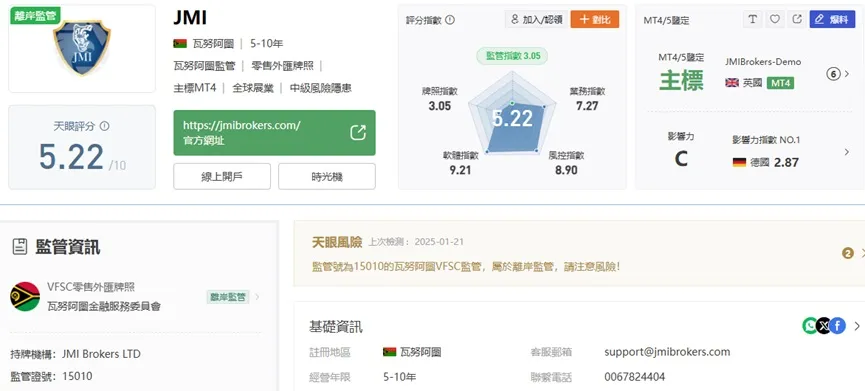Click the share icon in top toolbar
The height and width of the screenshot is (391, 865).
pyautogui.click(x=797, y=19)
